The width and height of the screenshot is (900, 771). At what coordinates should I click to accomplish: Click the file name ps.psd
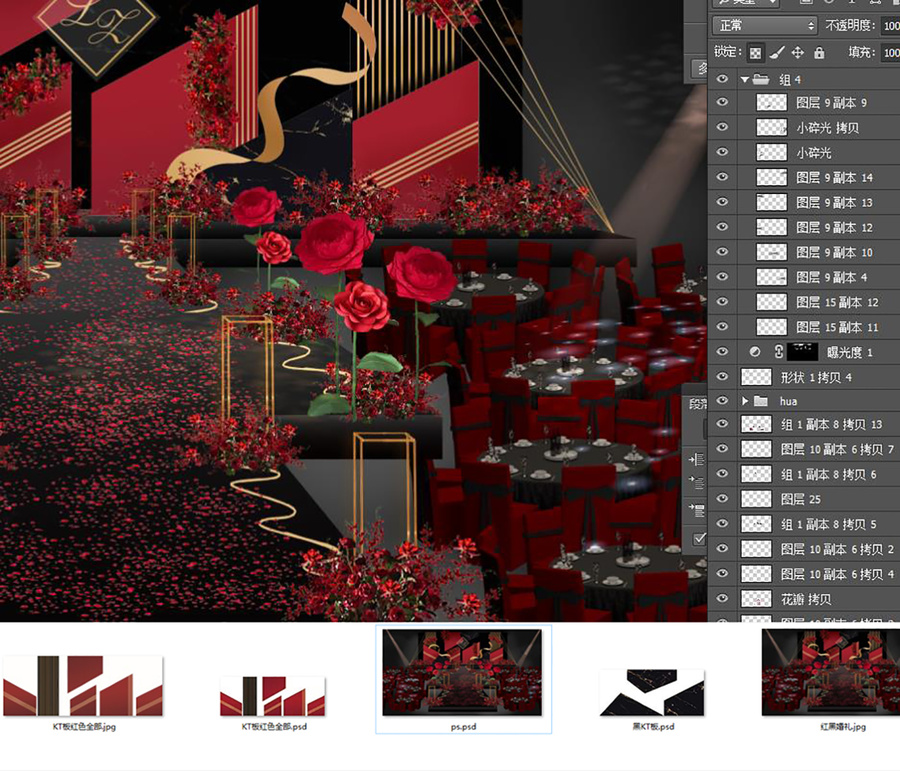pos(463,727)
